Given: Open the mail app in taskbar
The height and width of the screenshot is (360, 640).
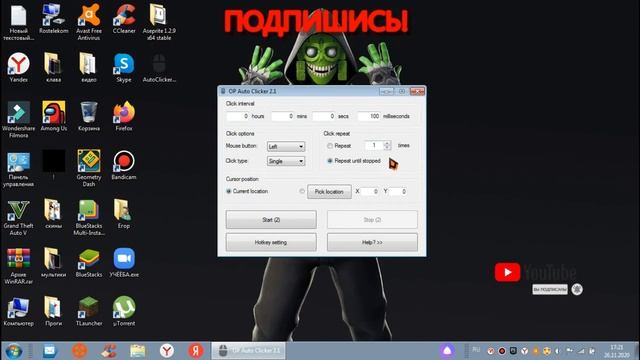Looking at the screenshot, I should pos(50,351).
